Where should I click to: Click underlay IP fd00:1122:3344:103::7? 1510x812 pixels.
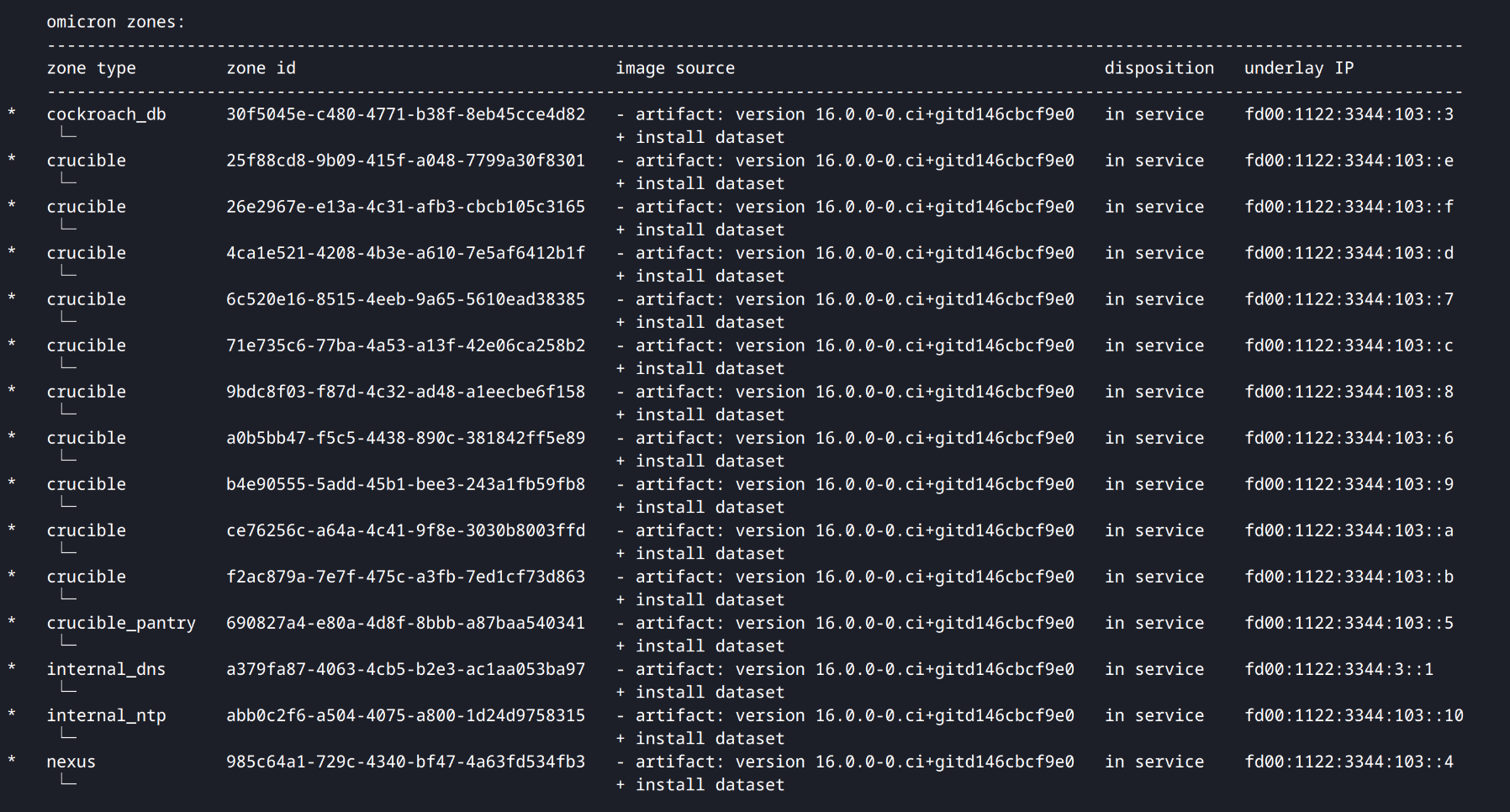click(x=1349, y=299)
